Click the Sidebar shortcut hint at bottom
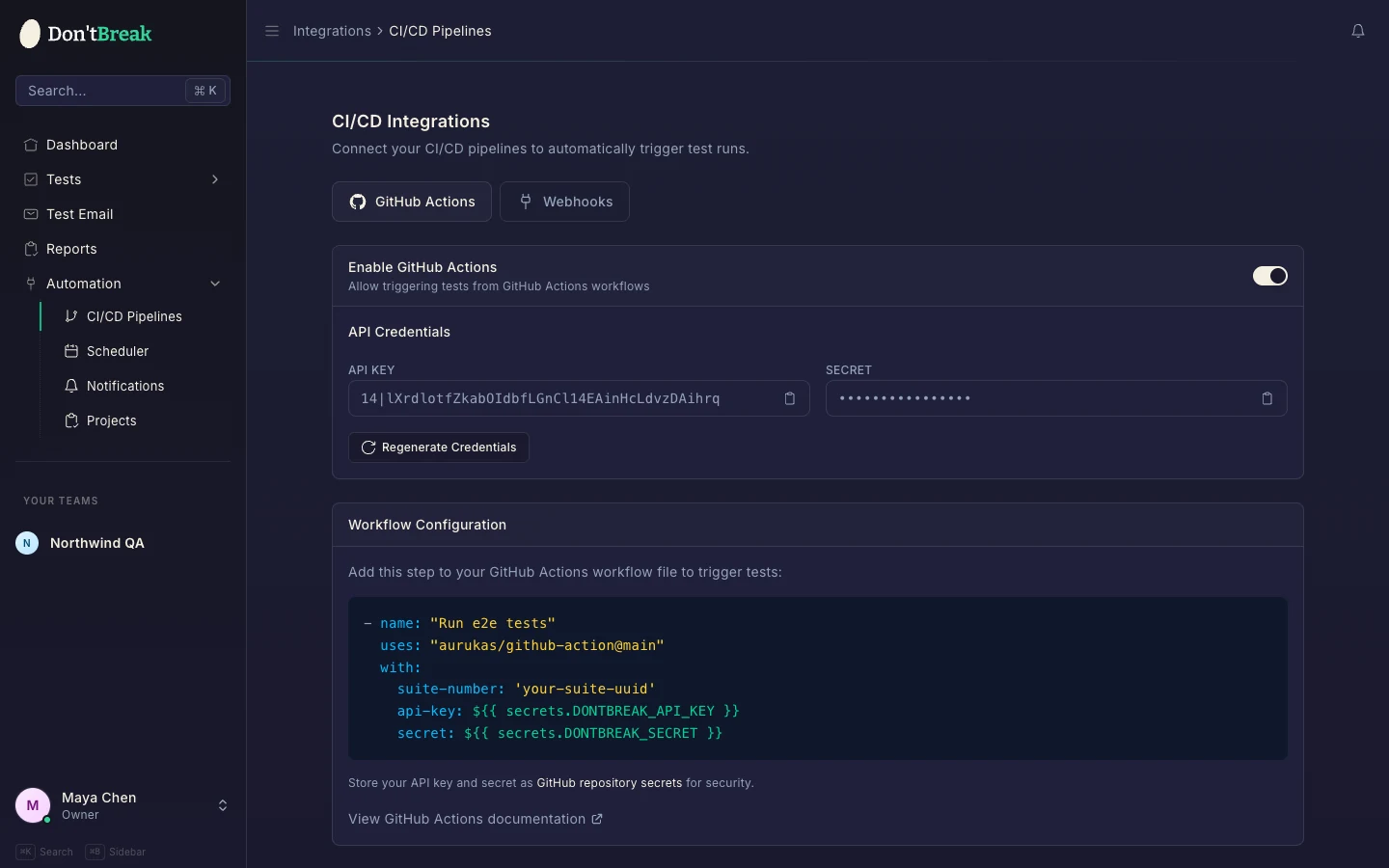1389x868 pixels. pyautogui.click(x=116, y=852)
